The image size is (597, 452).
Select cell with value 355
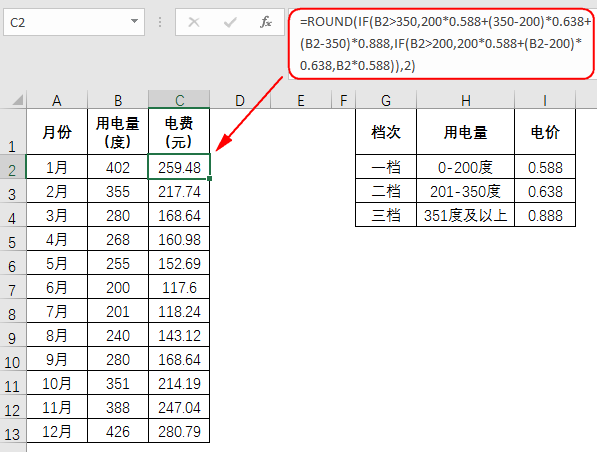pyautogui.click(x=118, y=191)
